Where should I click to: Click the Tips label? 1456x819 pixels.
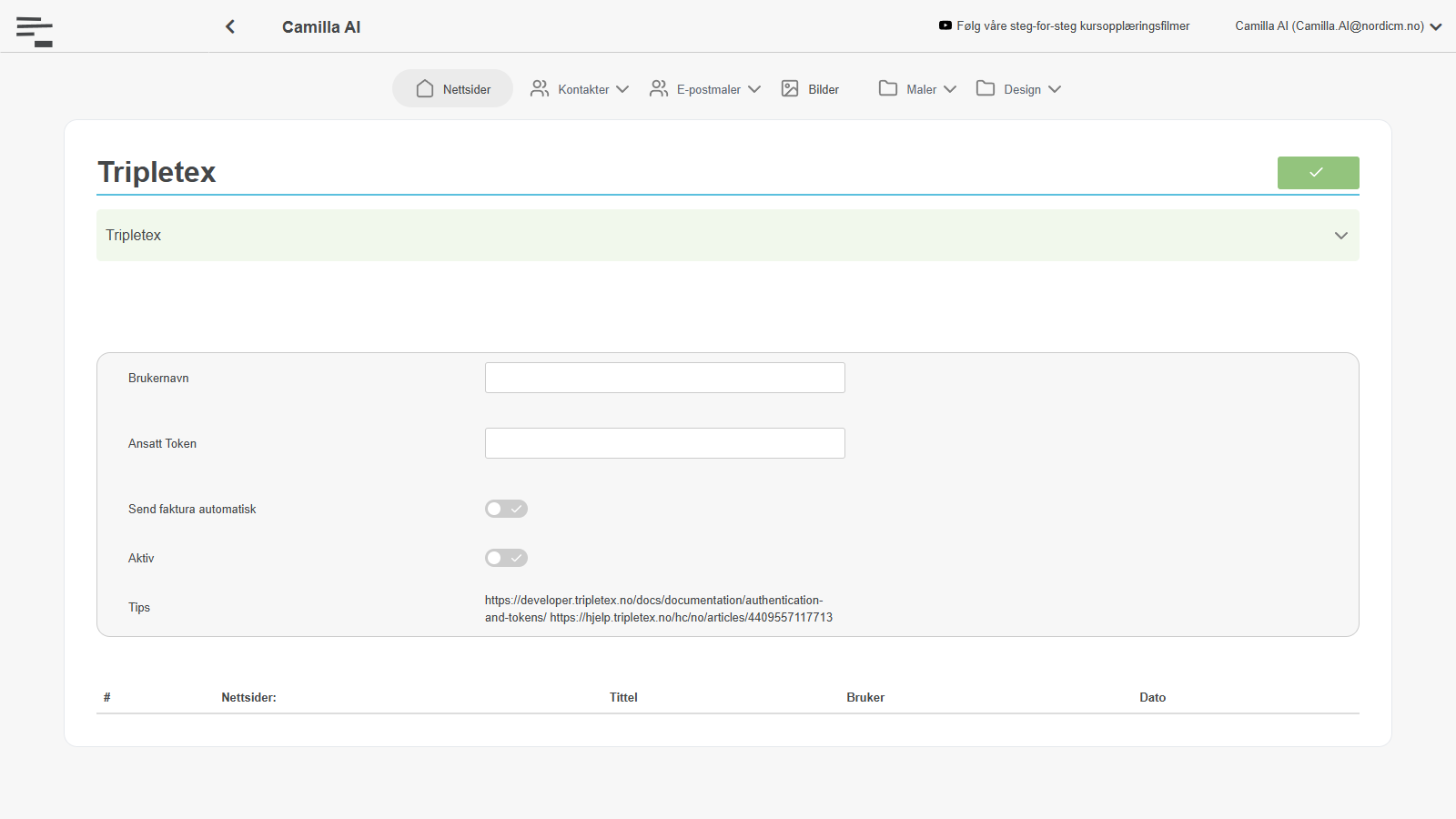pyautogui.click(x=139, y=607)
